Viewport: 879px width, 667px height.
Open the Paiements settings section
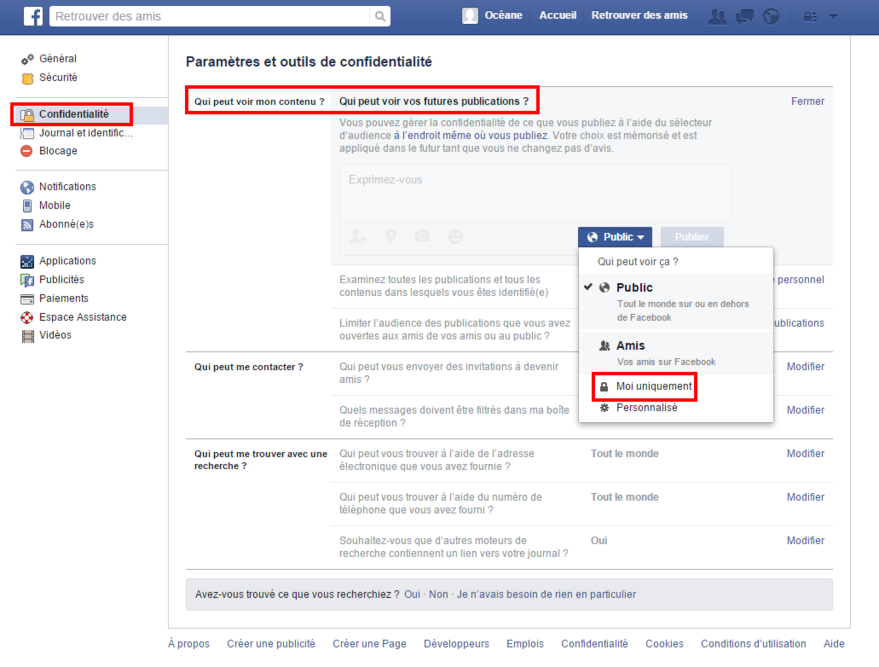(64, 299)
